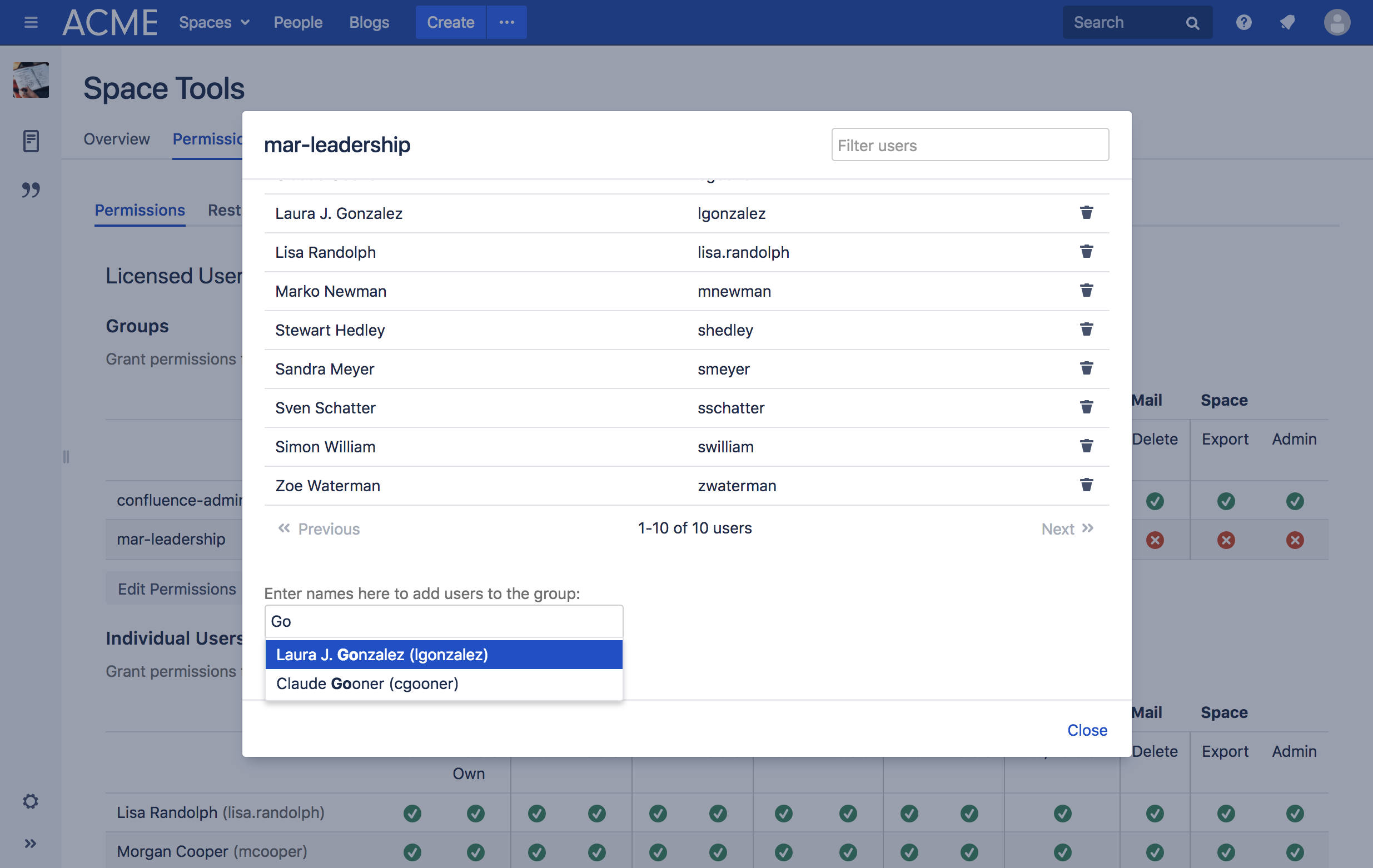Open the Overview tab

pyautogui.click(x=116, y=139)
